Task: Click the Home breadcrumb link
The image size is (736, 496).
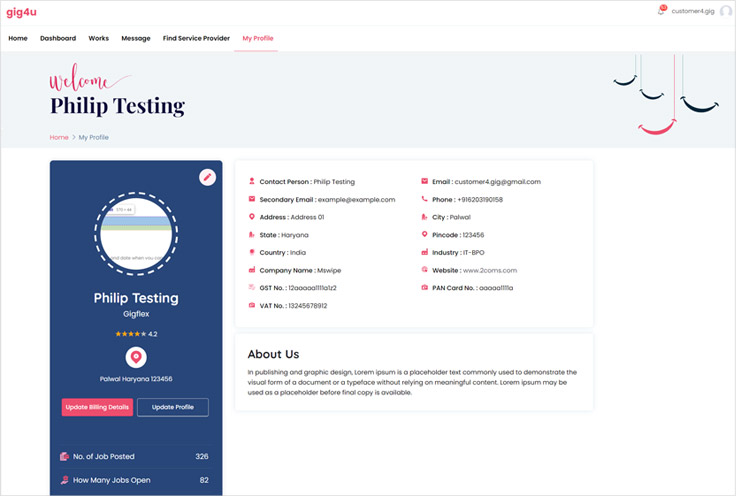Action: coord(59,137)
